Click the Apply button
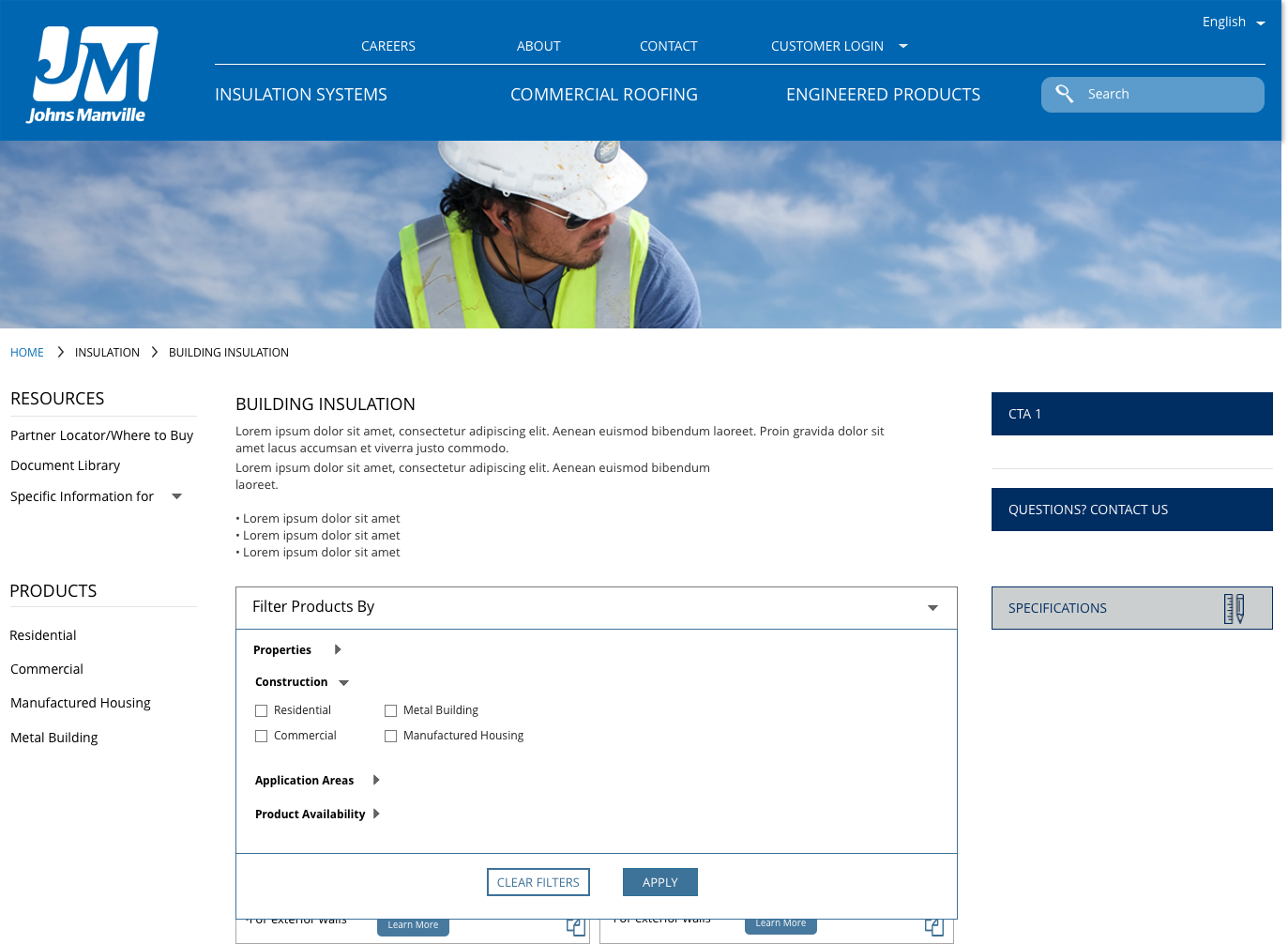The height and width of the screenshot is (944, 1288). [x=660, y=882]
